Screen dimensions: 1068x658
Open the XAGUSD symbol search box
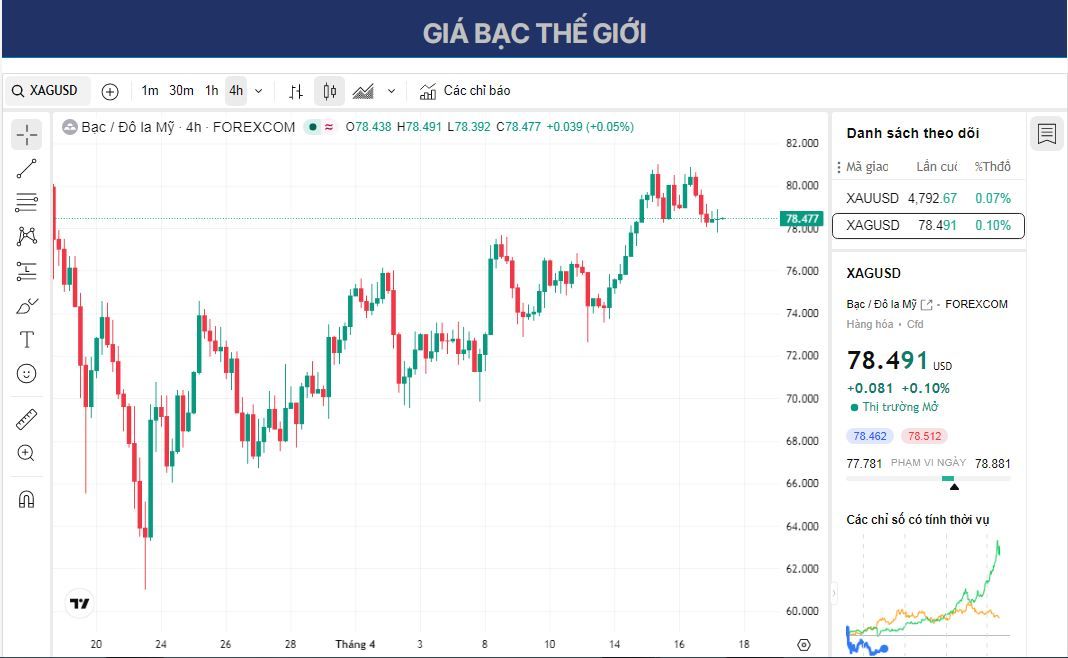click(x=47, y=91)
